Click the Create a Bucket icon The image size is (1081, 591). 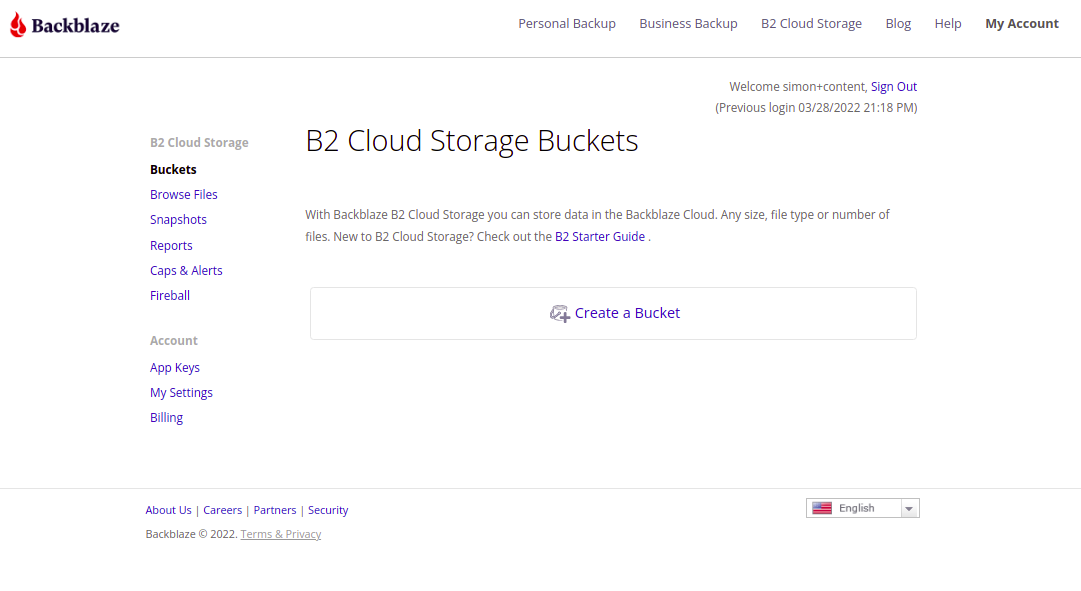560,314
